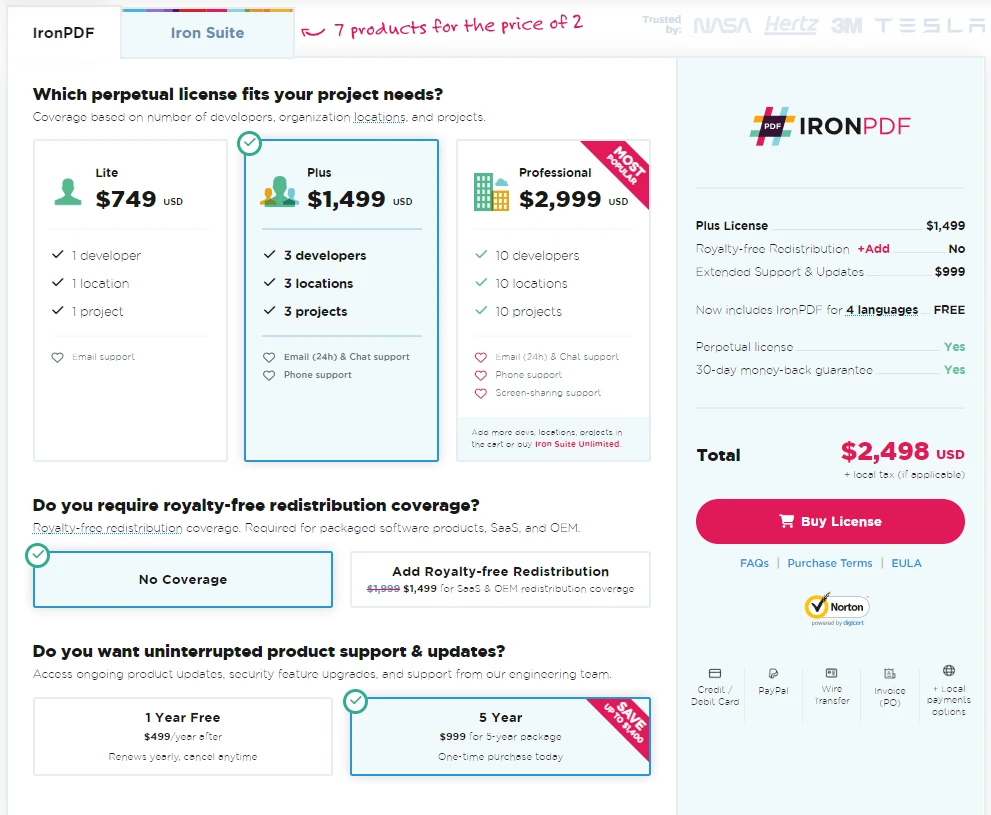
Task: Click the Local payments options globe icon
Action: [x=949, y=671]
